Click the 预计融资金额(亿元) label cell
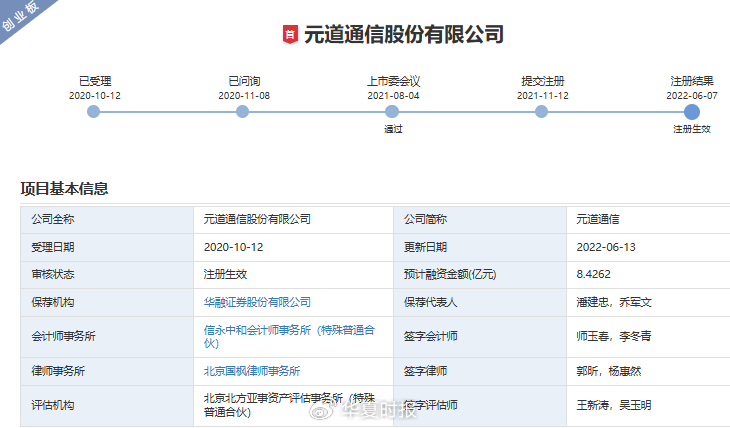The height and width of the screenshot is (428, 730). pos(480,275)
